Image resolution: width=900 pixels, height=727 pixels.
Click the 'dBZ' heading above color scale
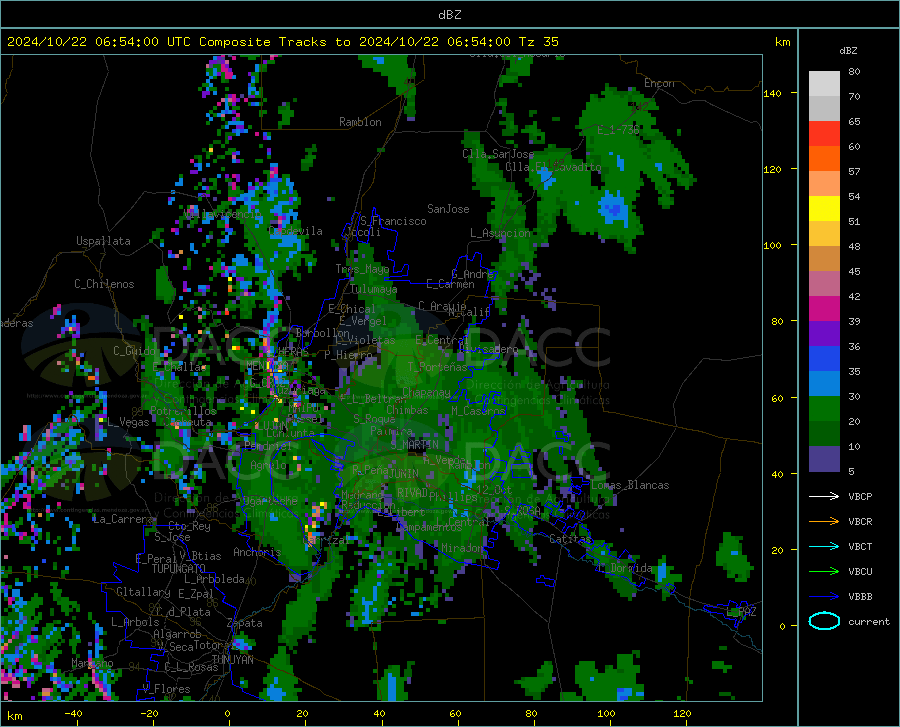(848, 50)
